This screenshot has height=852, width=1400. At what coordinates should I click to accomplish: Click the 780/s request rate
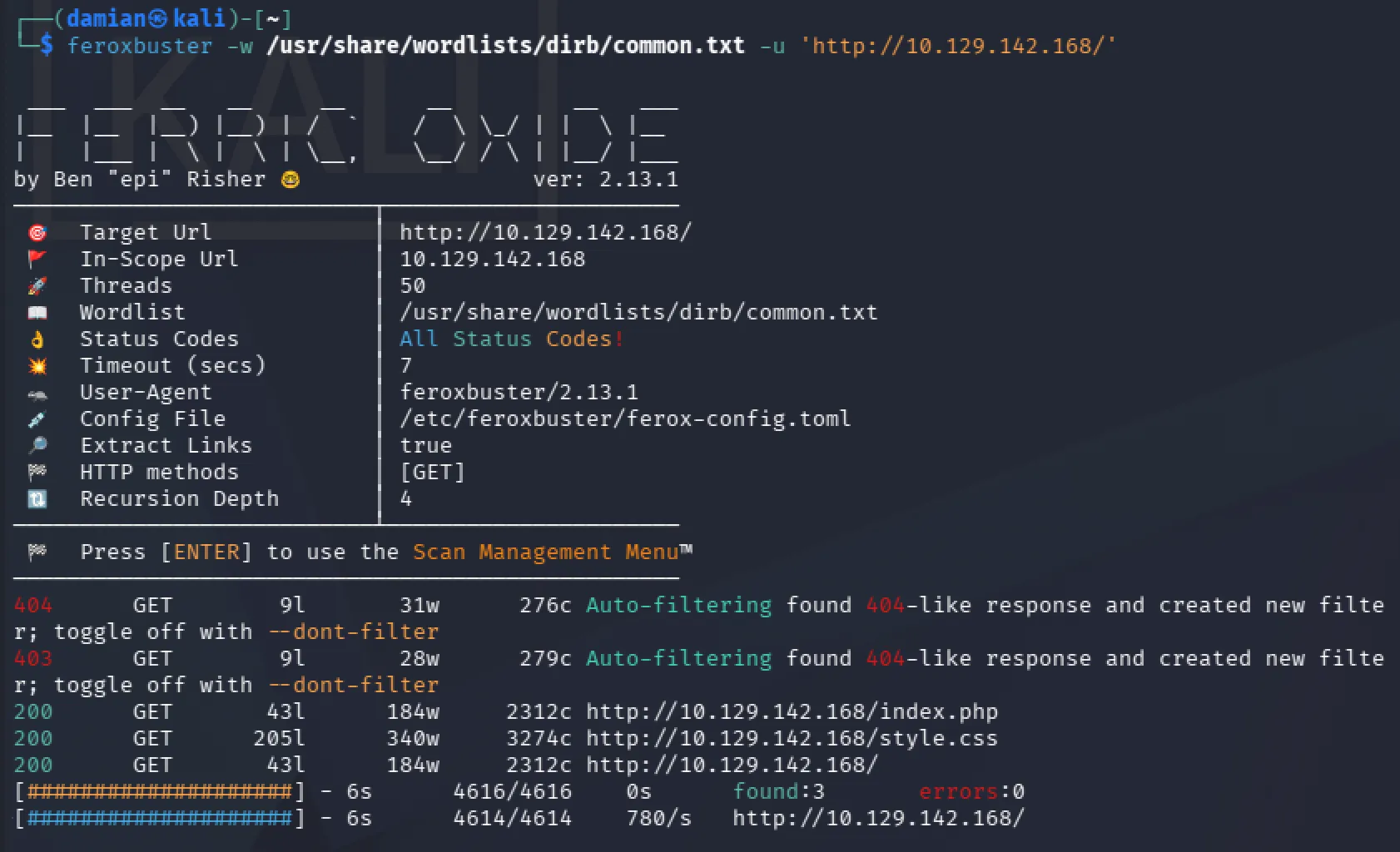[659, 818]
